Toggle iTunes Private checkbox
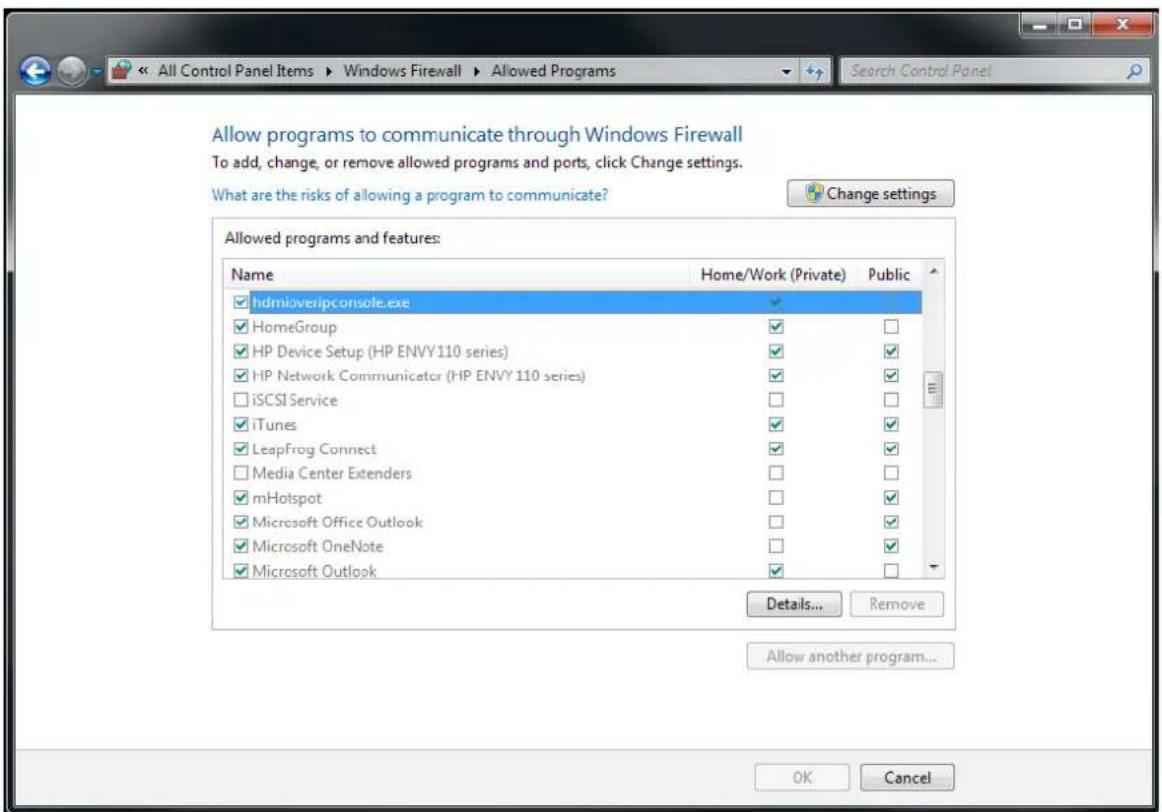1162x812 pixels. tap(776, 425)
